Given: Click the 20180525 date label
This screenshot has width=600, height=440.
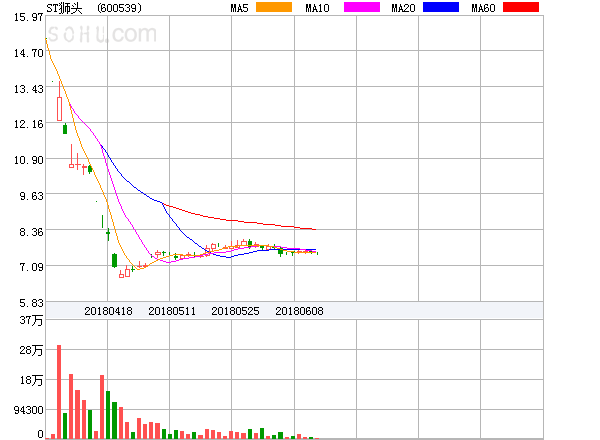Looking at the screenshot, I should (x=235, y=311).
